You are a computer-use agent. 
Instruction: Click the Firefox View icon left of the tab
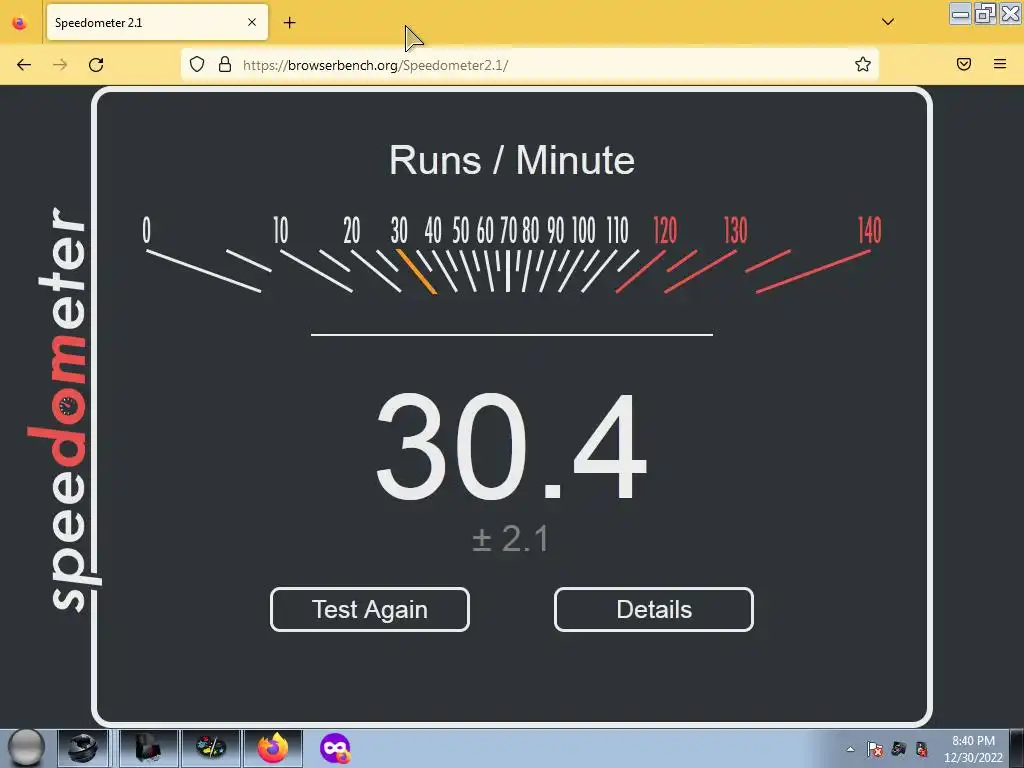click(20, 22)
